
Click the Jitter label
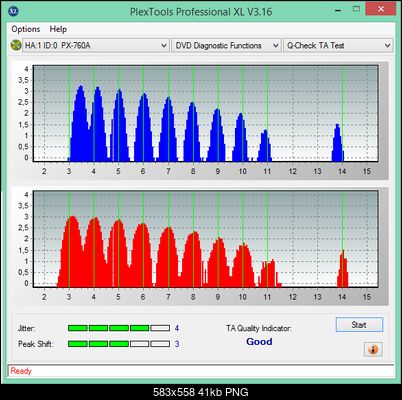click(26, 328)
